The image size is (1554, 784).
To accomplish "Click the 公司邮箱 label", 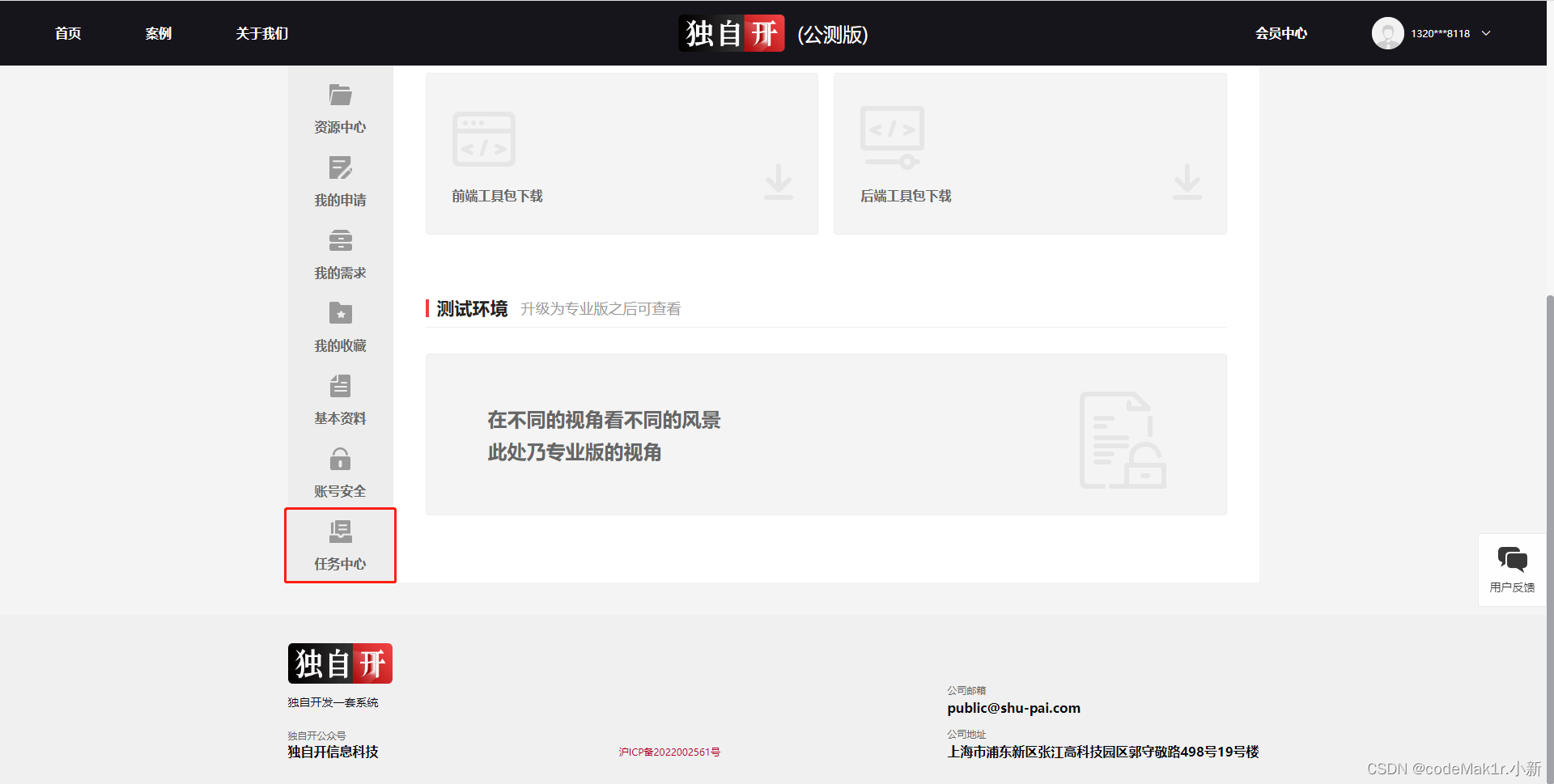I will (x=966, y=690).
